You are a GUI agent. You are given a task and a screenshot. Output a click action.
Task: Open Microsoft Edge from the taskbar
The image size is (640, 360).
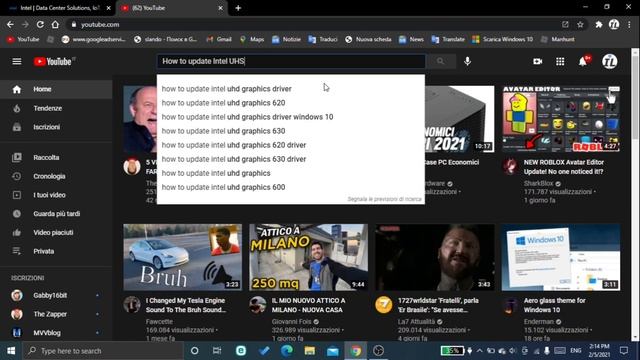(x=287, y=351)
